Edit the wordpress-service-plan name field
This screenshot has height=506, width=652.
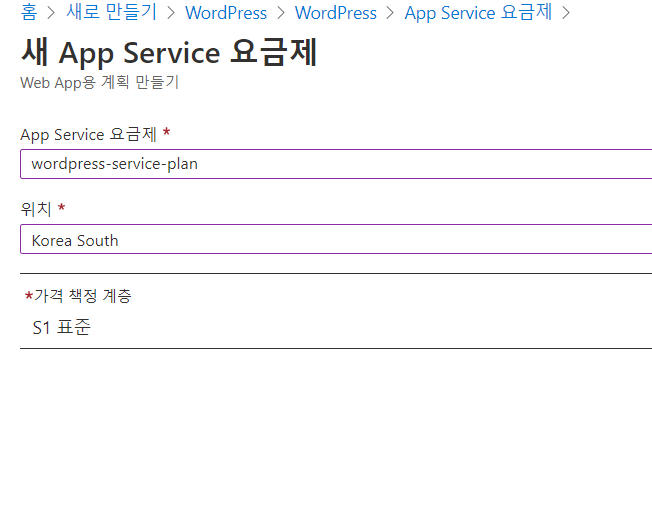coord(336,164)
